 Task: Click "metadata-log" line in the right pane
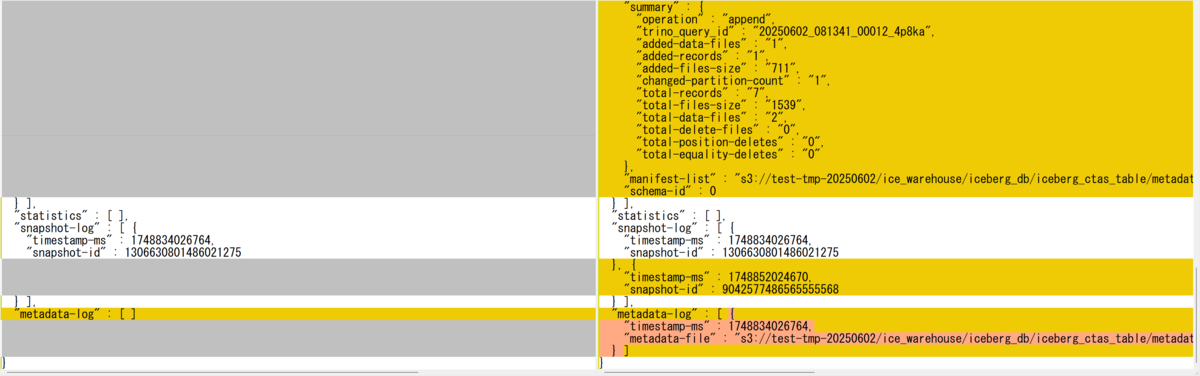tap(673, 313)
